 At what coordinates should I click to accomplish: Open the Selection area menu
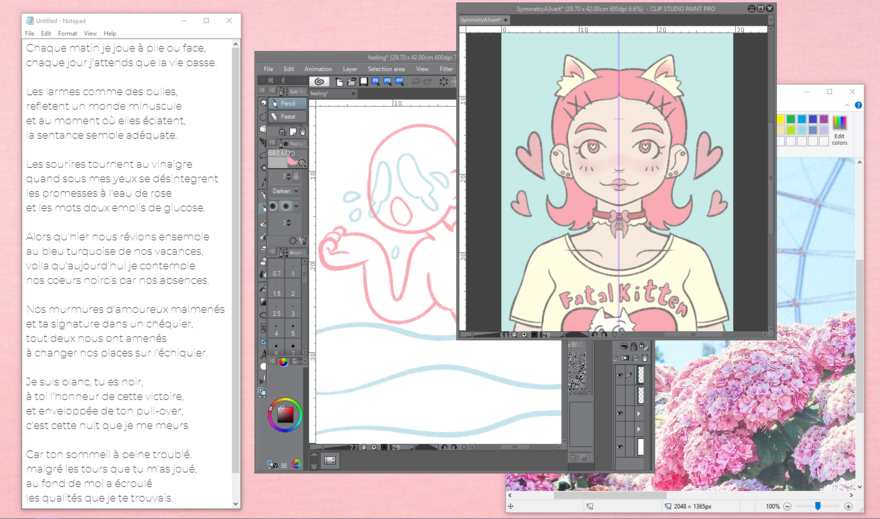pos(386,69)
